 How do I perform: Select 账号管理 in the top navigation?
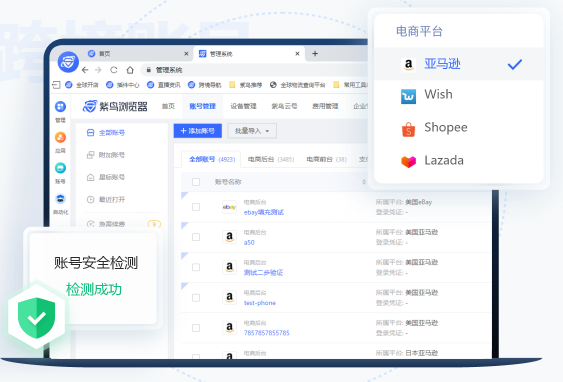pos(203,106)
